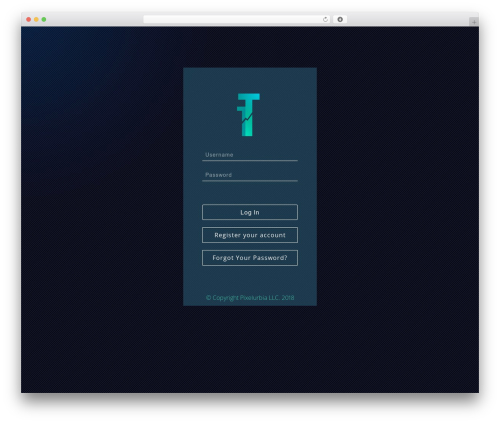Close the browser window with red button
The width and height of the screenshot is (500, 423).
pyautogui.click(x=29, y=19)
